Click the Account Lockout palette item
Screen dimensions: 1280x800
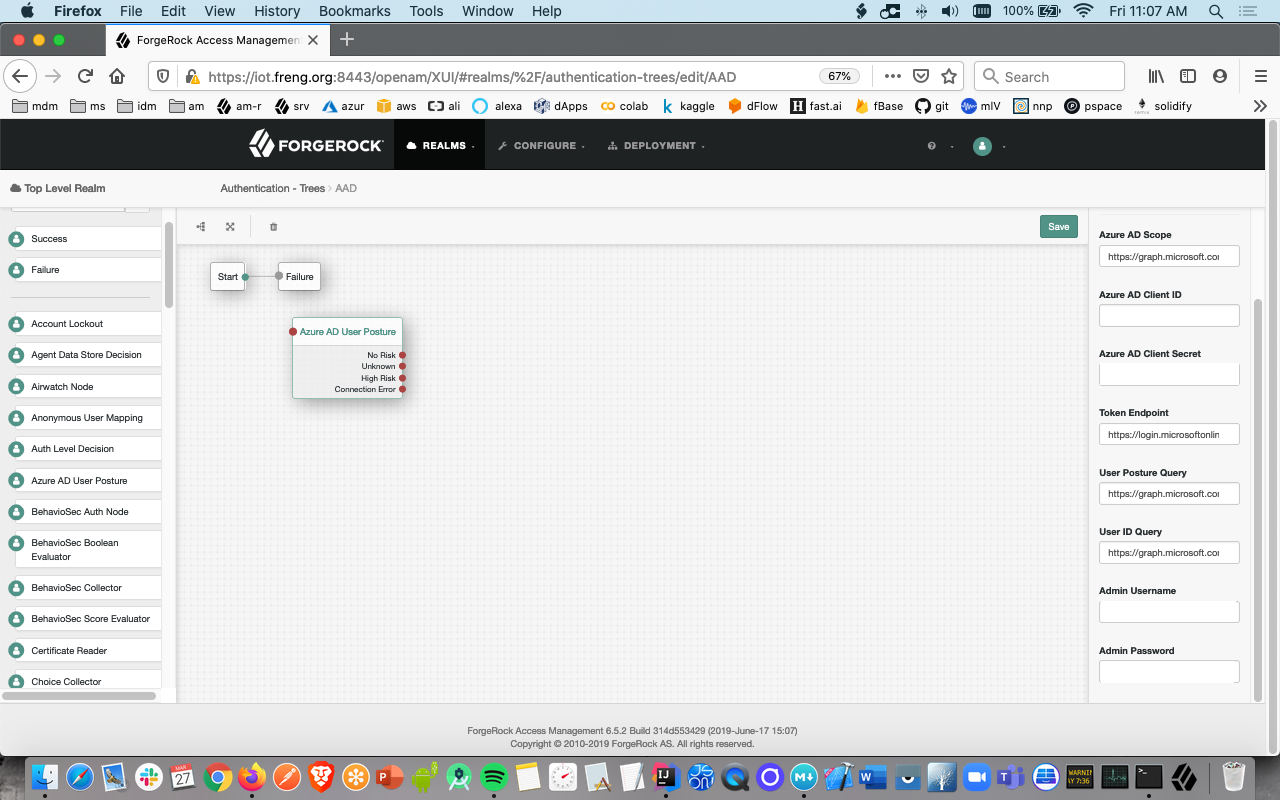[84, 324]
